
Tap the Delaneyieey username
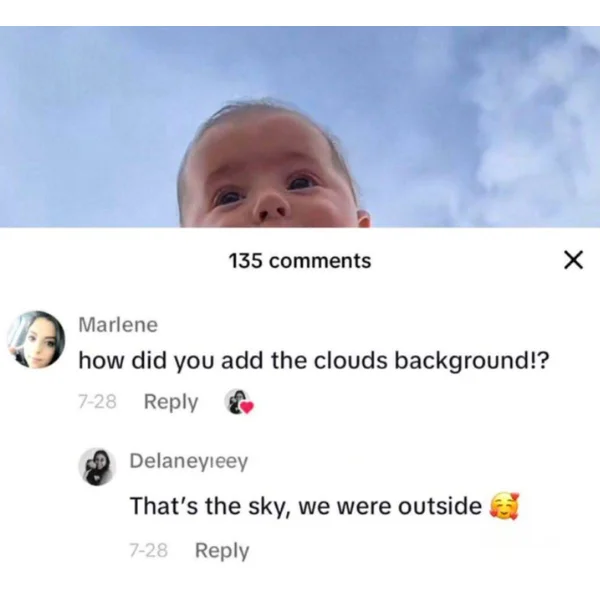coord(189,461)
